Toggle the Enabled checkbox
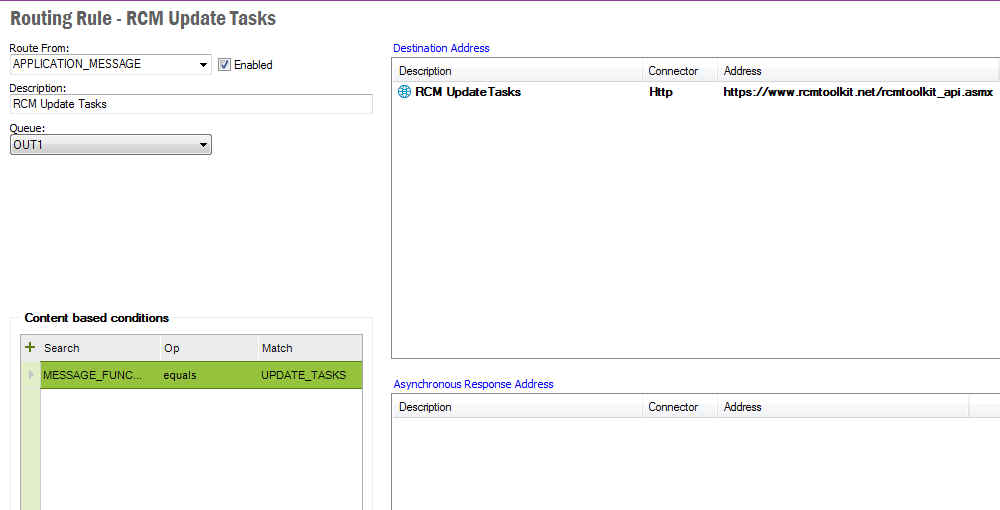This screenshot has width=1000, height=510. tap(225, 64)
